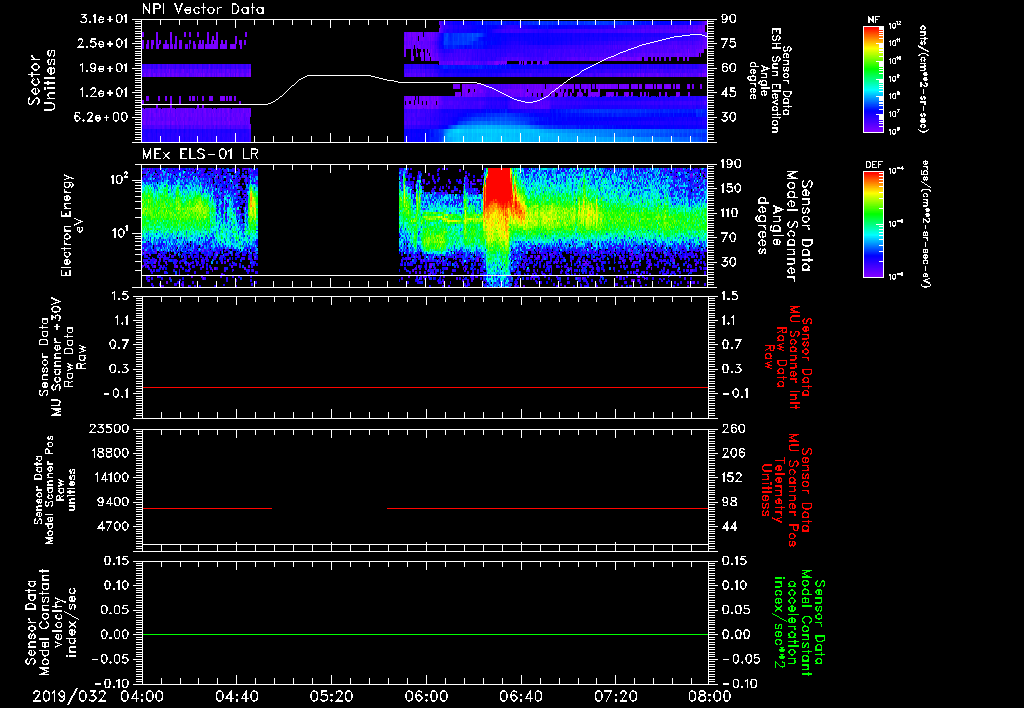Click the 98 telemetry tick label
The image size is (1024, 708).
click(x=729, y=502)
